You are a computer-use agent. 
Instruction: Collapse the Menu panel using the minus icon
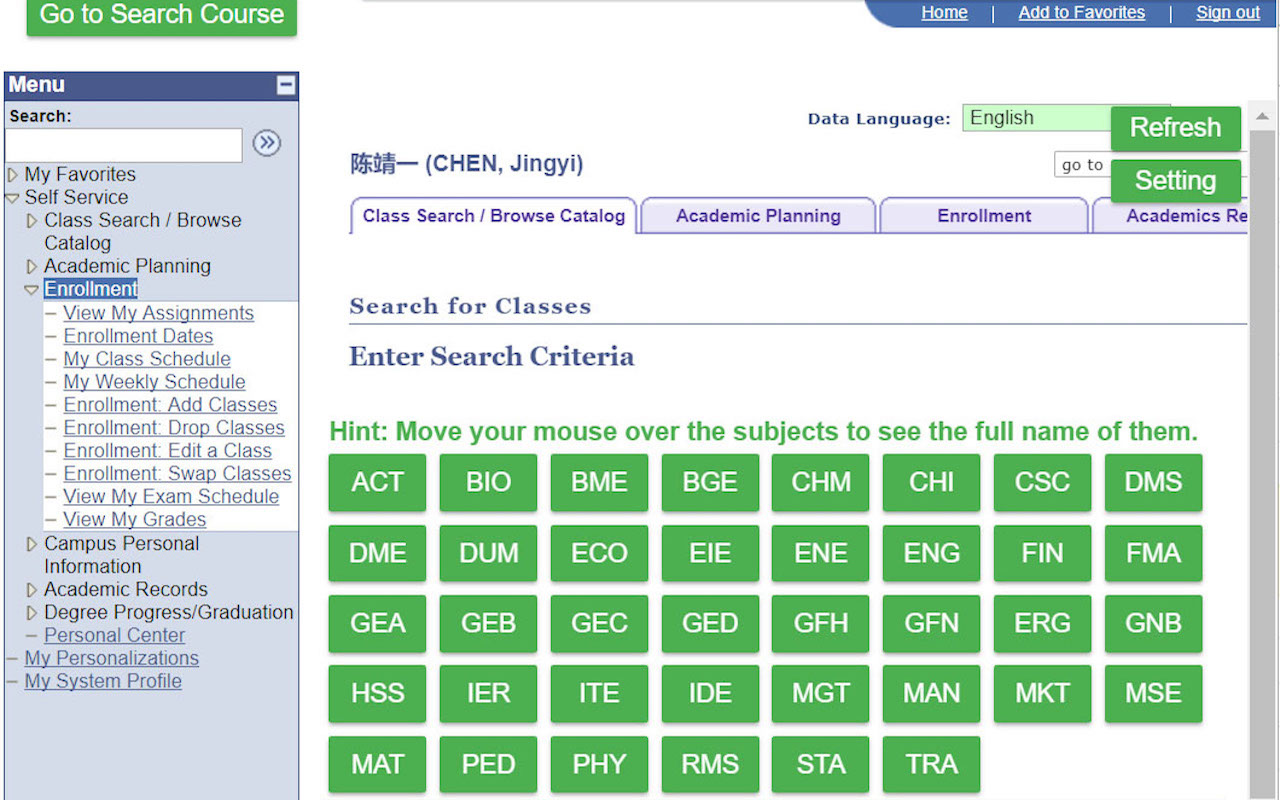point(285,85)
